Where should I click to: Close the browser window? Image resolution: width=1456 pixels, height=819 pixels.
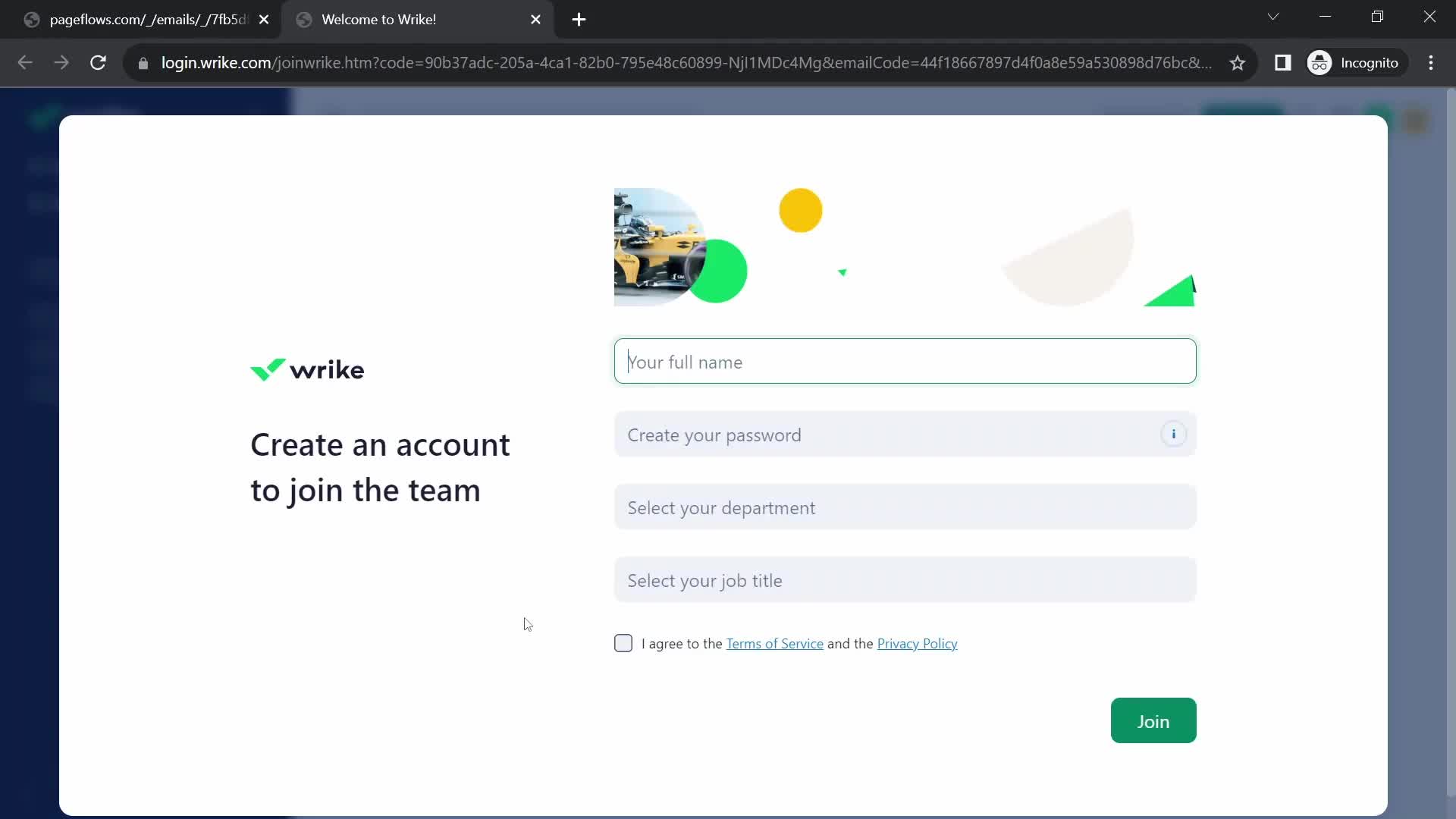pos(1429,17)
